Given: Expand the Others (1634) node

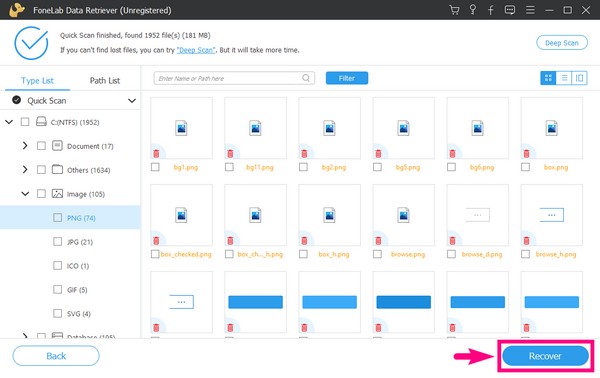Looking at the screenshot, I should 25,169.
